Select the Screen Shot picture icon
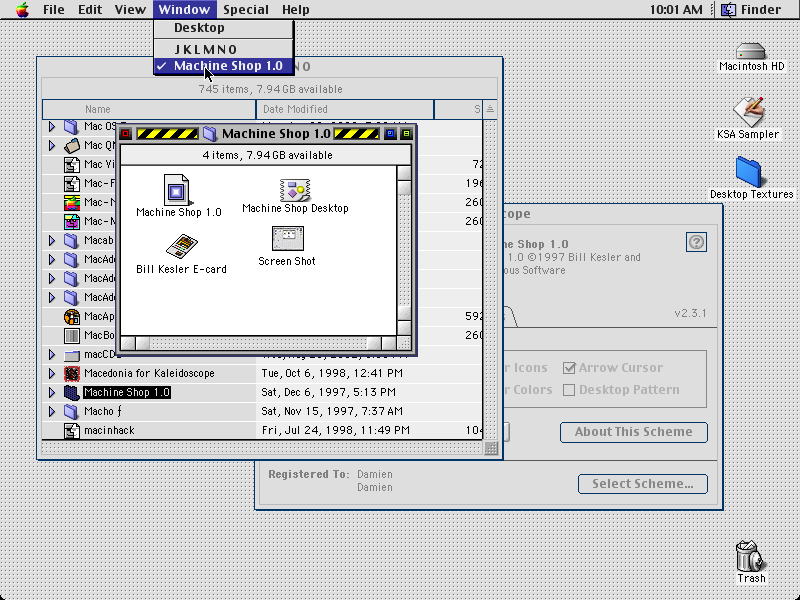The image size is (800, 600). (288, 239)
